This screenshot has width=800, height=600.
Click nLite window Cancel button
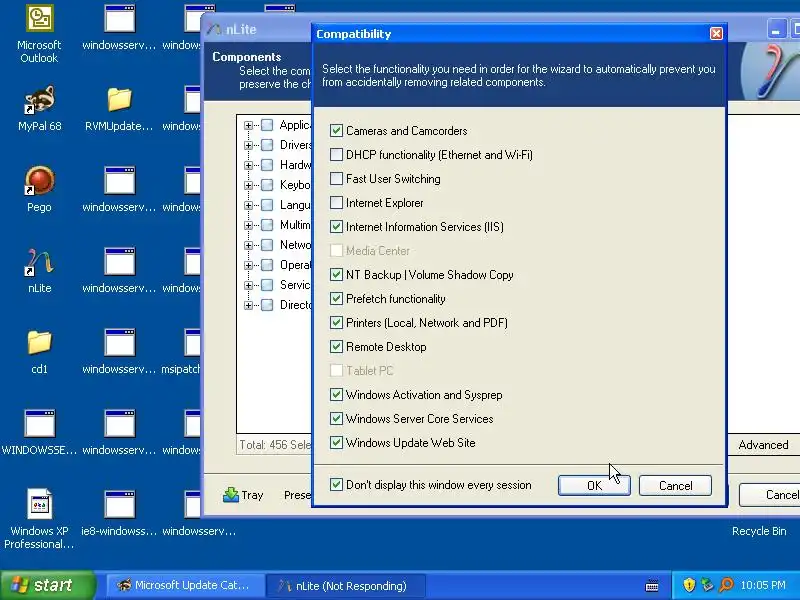click(769, 494)
